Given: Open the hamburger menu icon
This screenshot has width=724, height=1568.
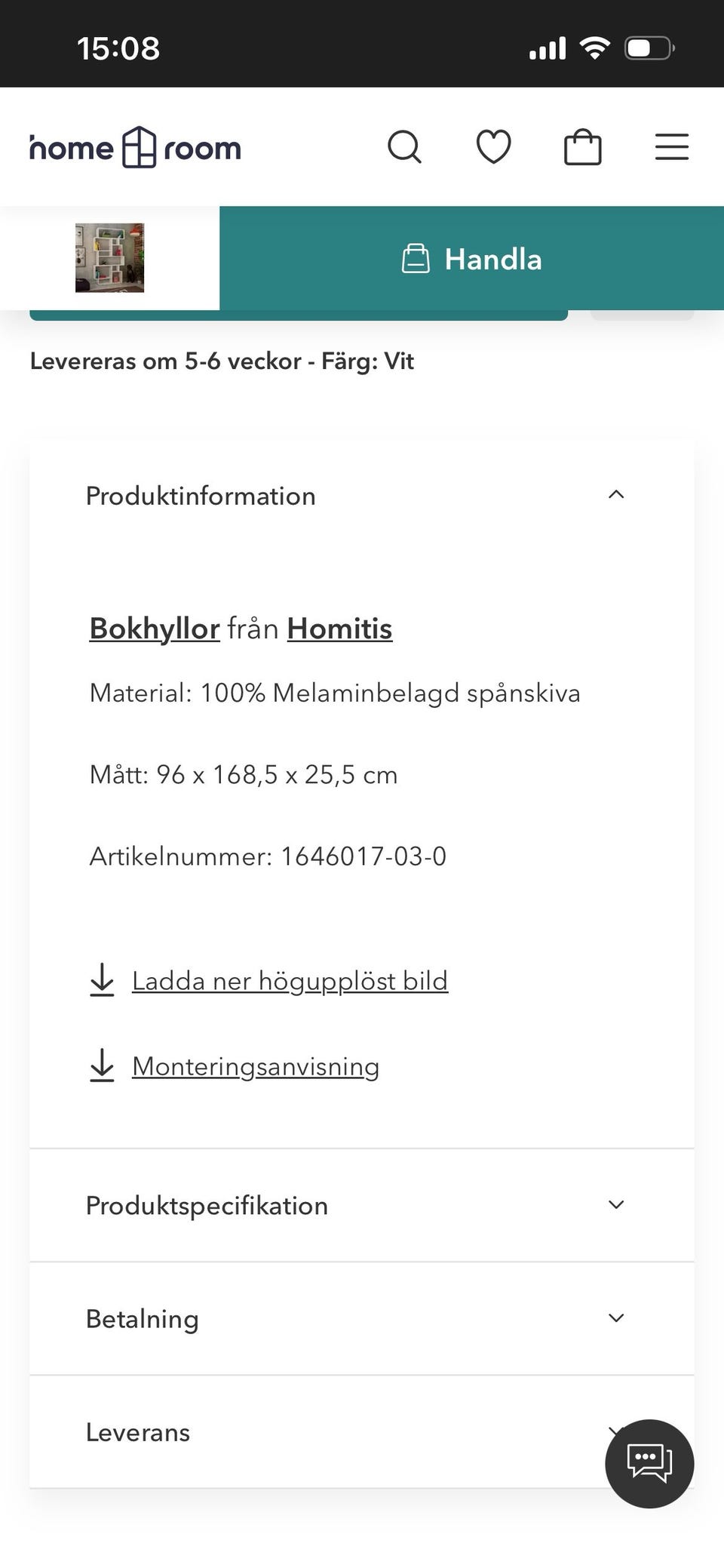Looking at the screenshot, I should click(671, 147).
